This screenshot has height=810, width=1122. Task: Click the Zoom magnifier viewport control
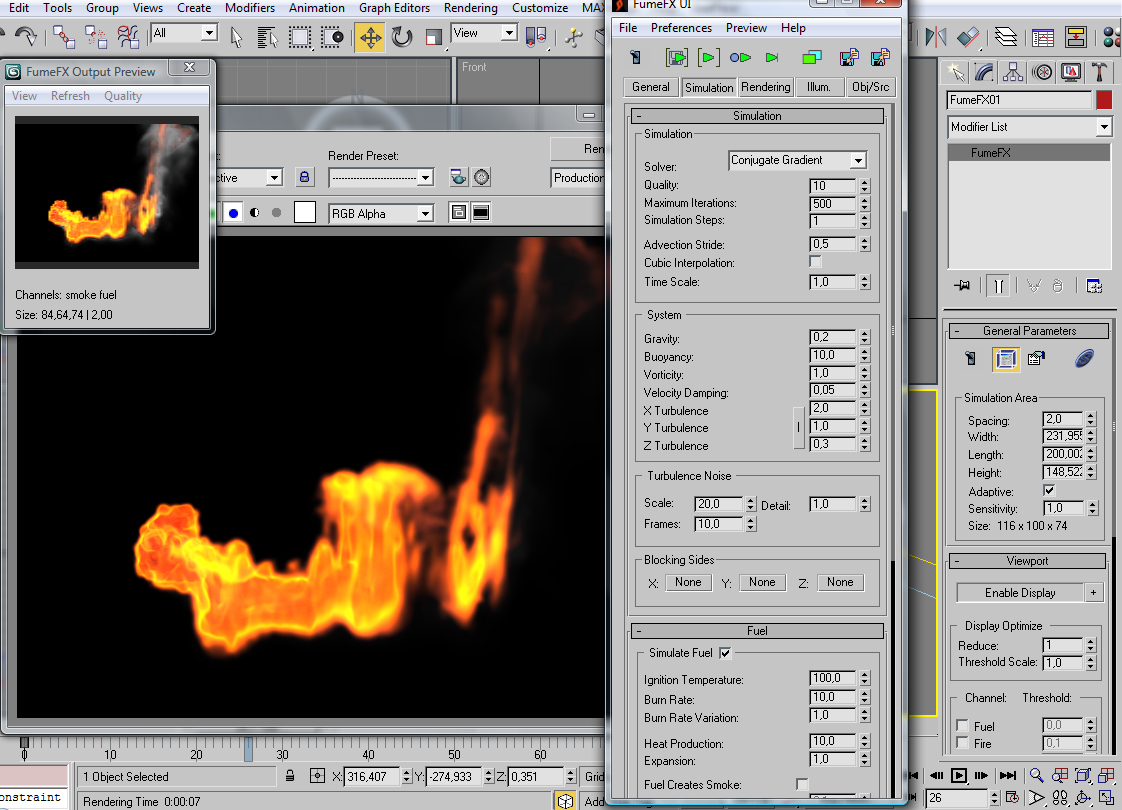point(1035,776)
